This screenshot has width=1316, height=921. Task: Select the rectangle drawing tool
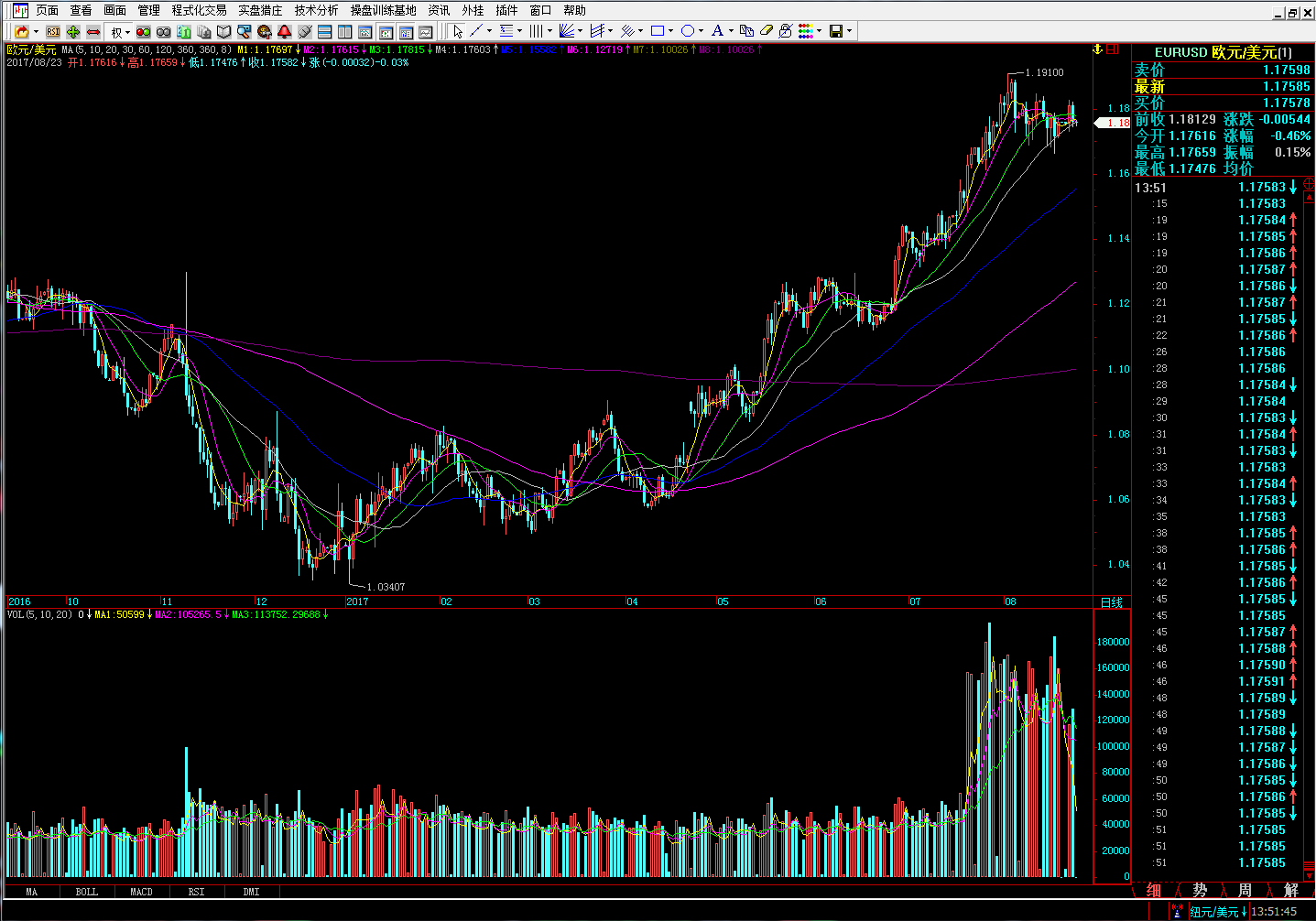tap(658, 31)
